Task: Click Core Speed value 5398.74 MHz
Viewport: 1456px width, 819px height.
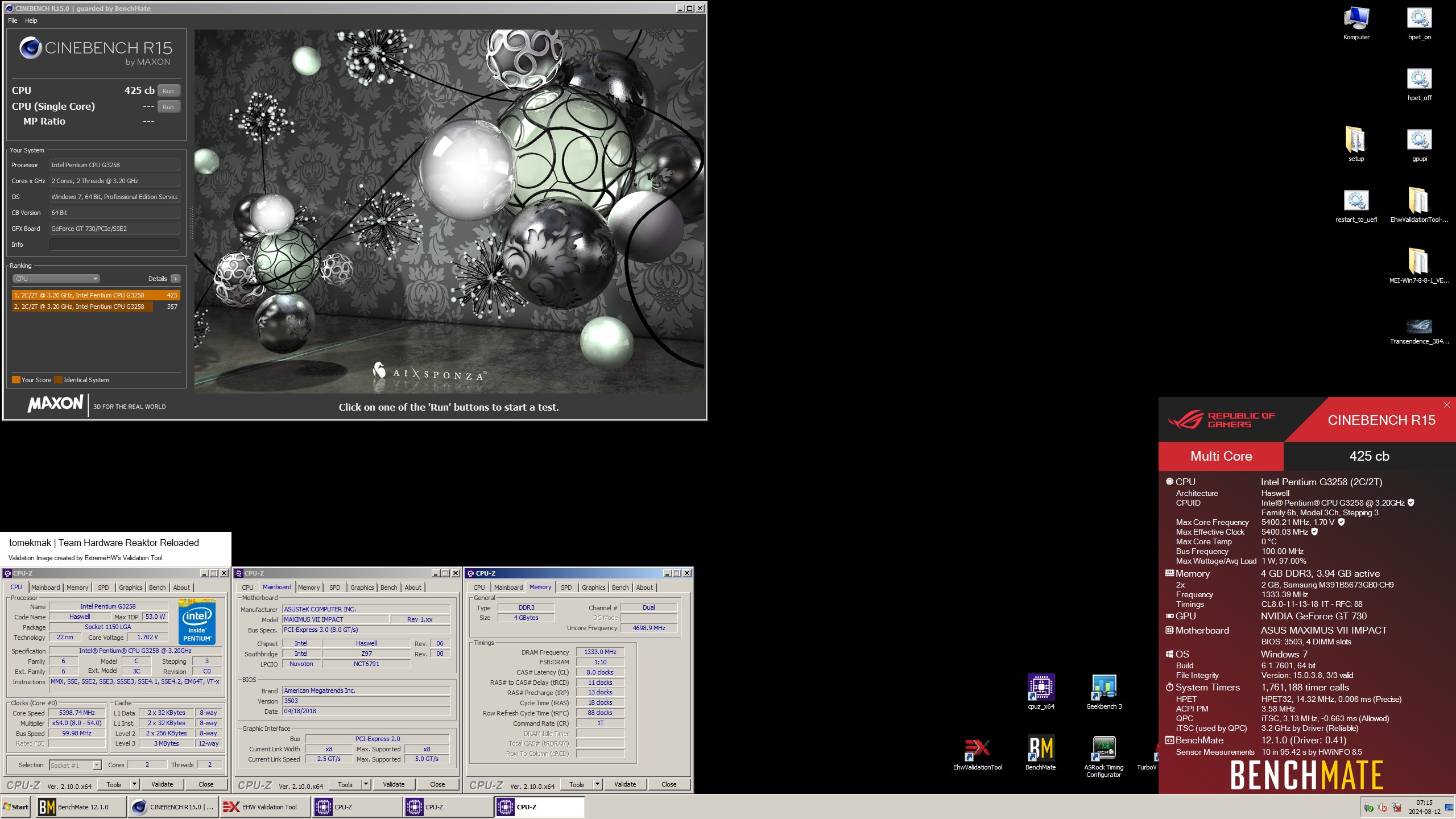Action: 77,713
